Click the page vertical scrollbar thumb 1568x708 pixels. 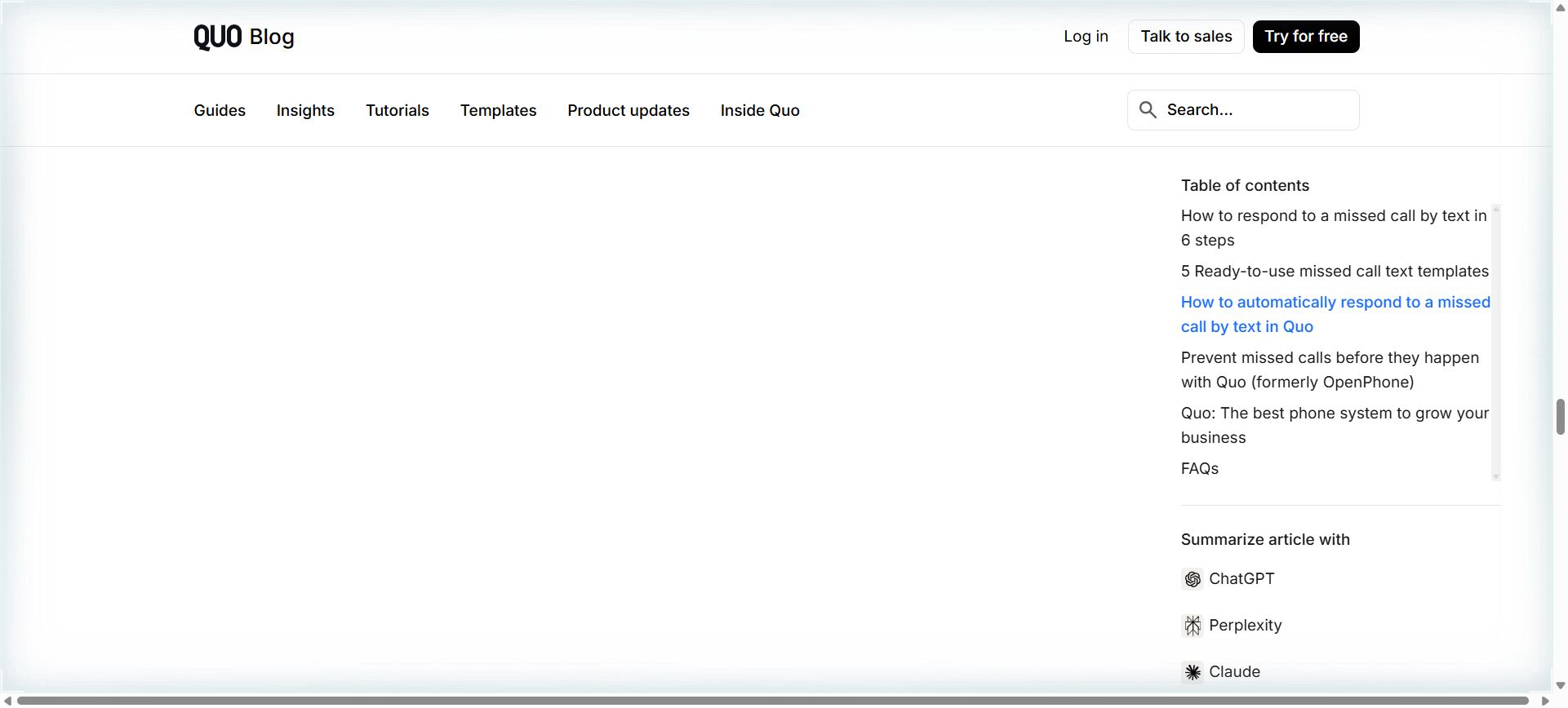point(1560,417)
